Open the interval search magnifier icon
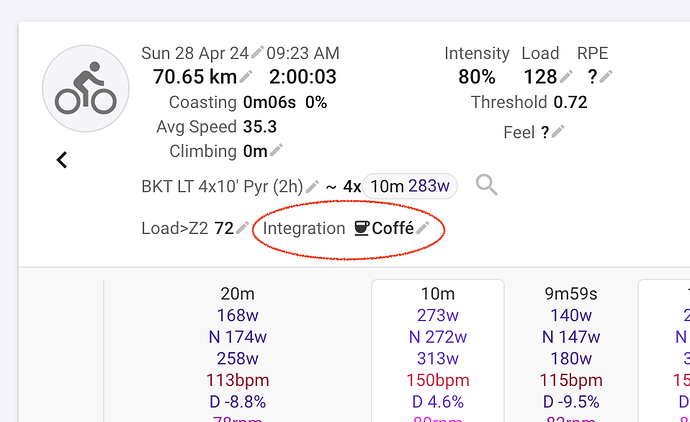 486,185
